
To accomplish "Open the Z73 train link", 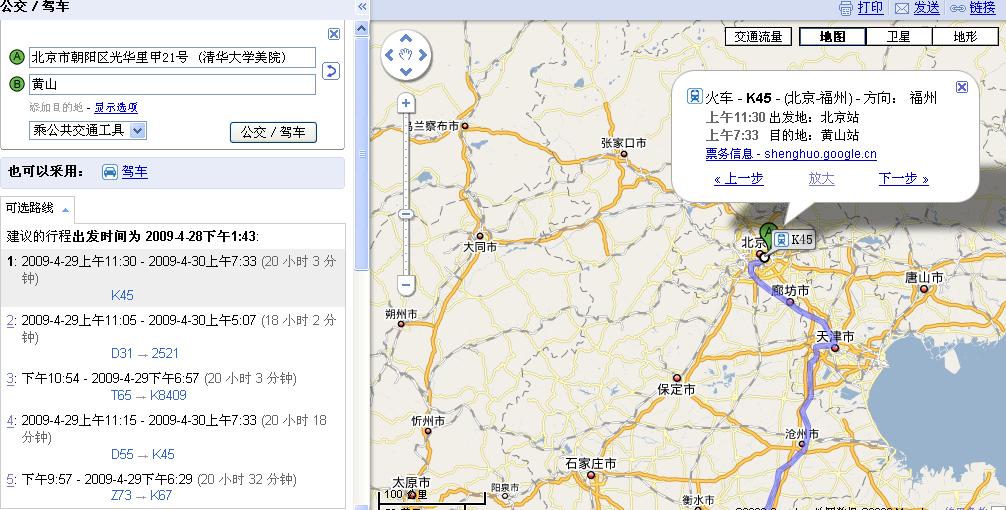I will pyautogui.click(x=121, y=495).
